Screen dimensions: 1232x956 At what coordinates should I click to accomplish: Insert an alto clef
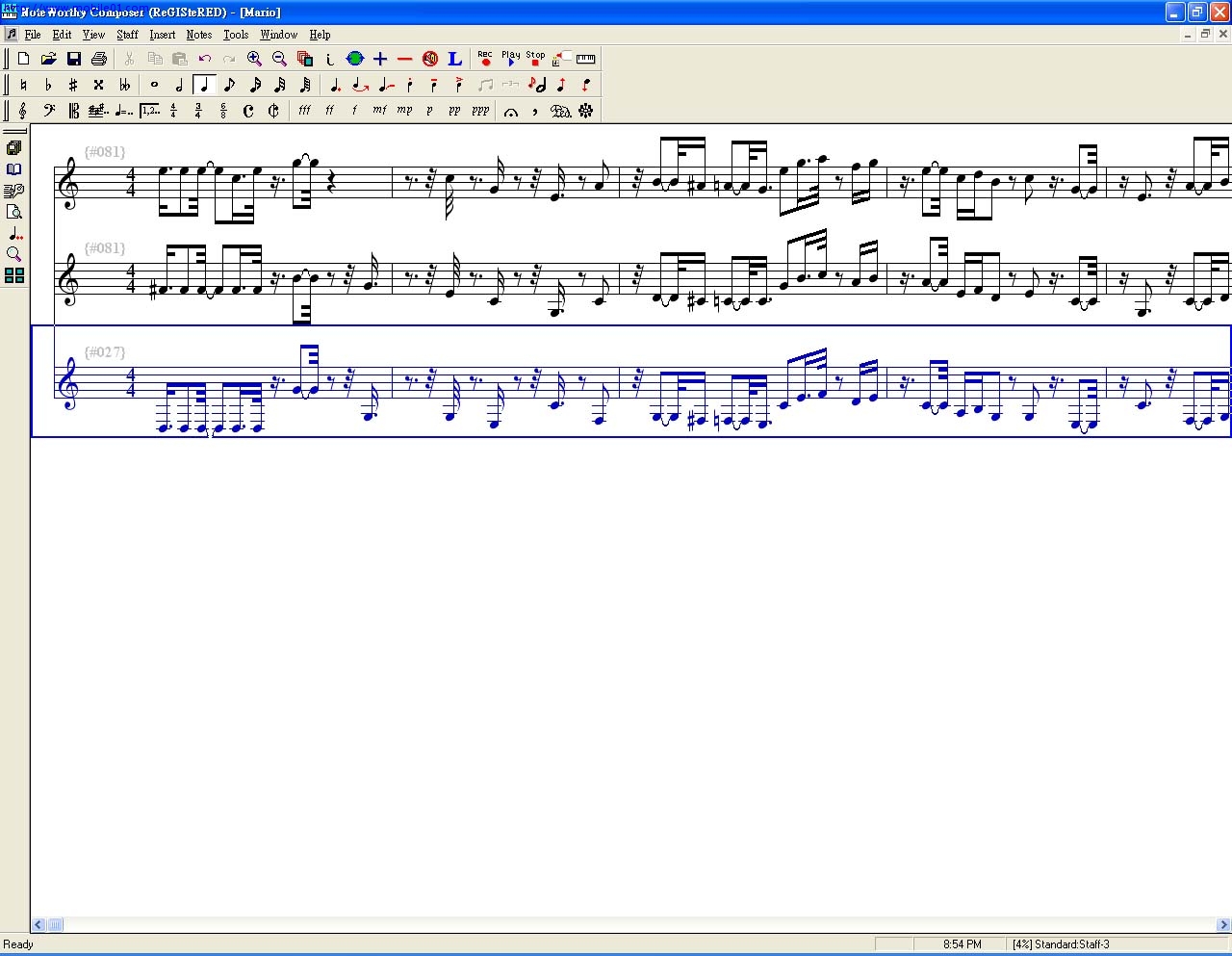(x=73, y=111)
